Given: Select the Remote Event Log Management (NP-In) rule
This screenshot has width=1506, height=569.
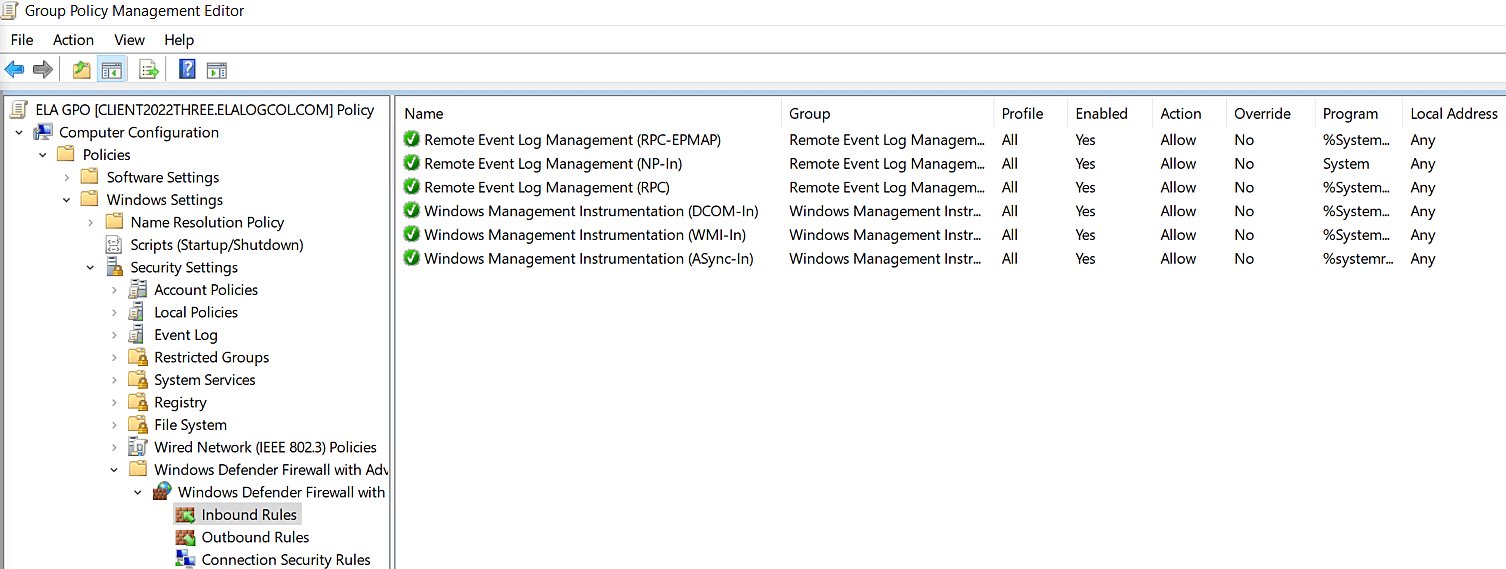Looking at the screenshot, I should [x=553, y=164].
